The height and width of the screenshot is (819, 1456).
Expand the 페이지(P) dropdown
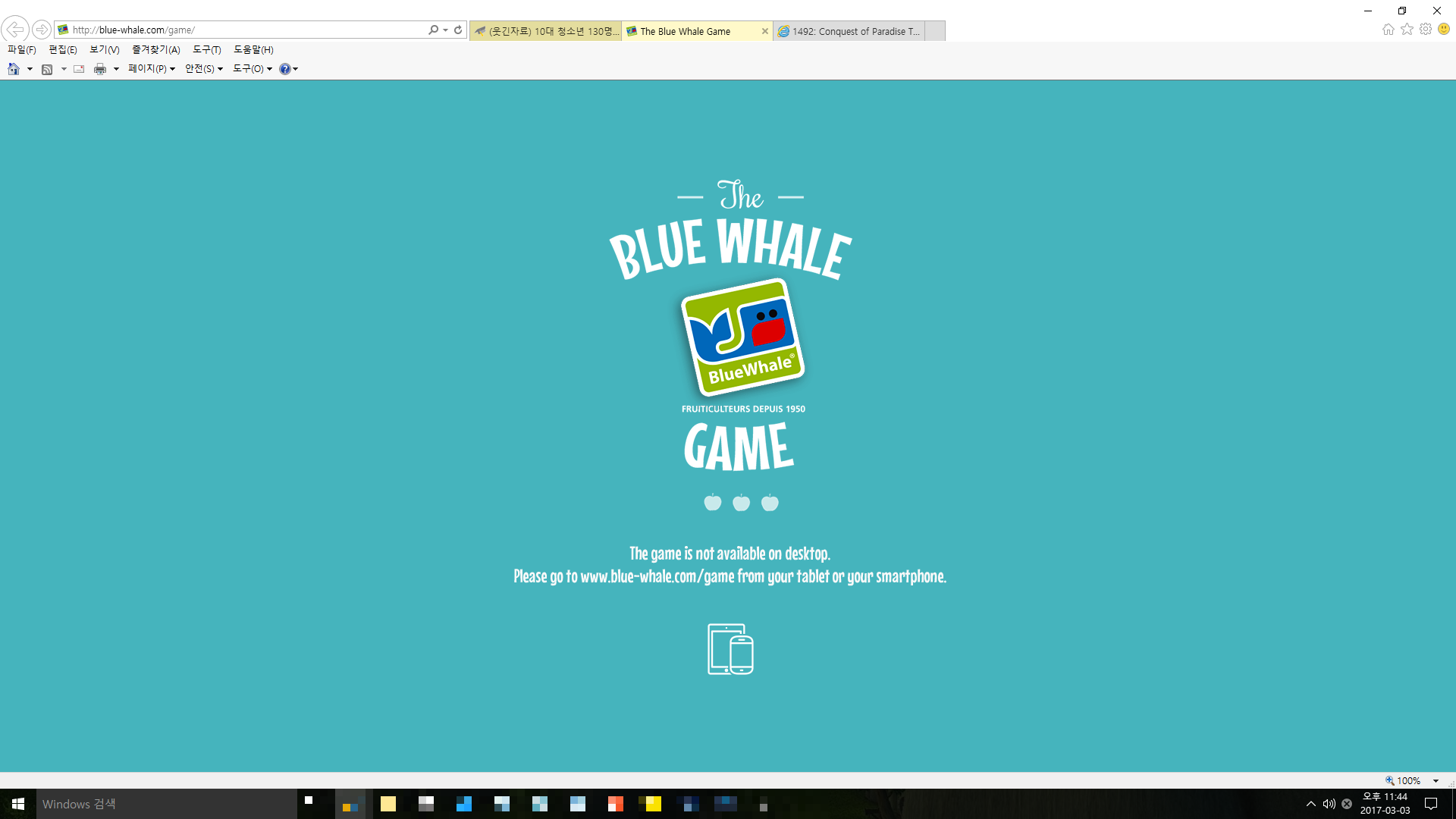[x=152, y=69]
